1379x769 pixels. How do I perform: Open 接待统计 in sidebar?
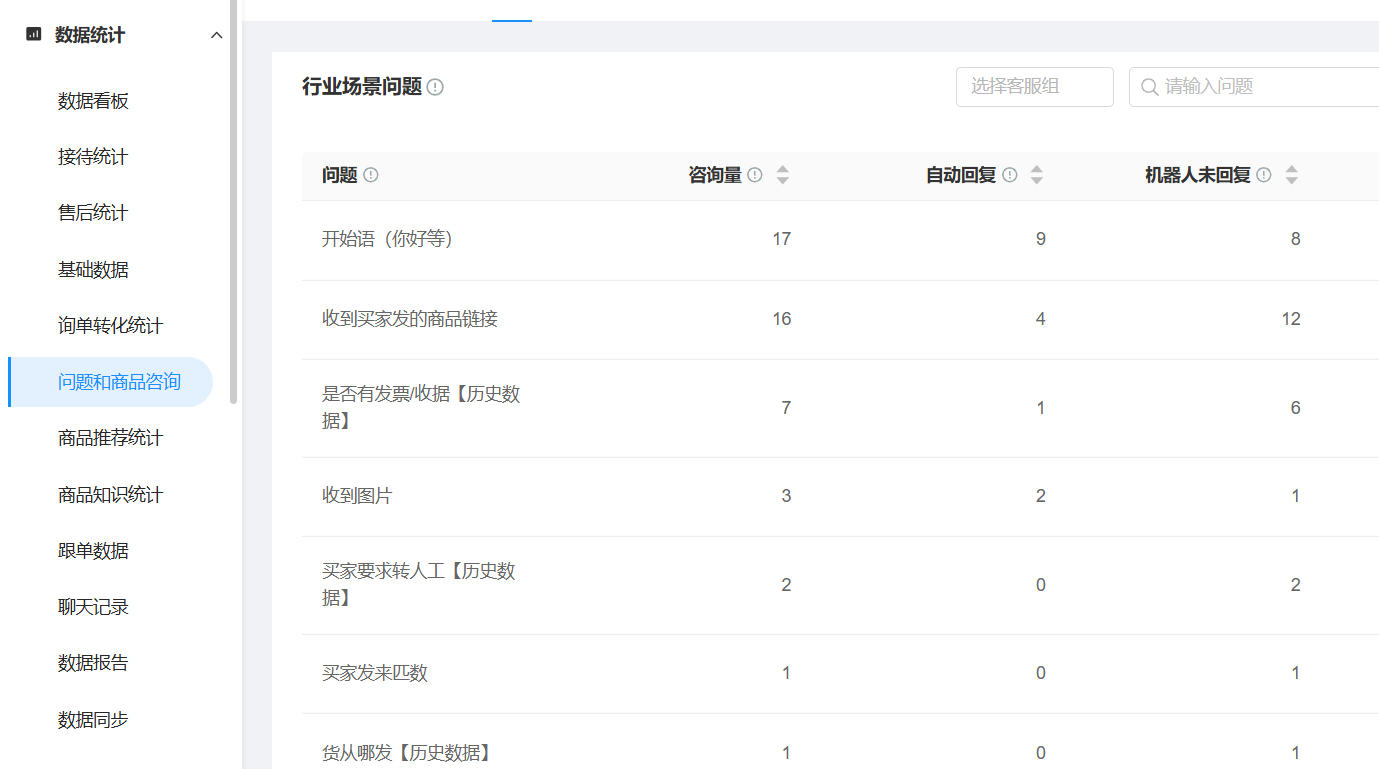coord(93,157)
